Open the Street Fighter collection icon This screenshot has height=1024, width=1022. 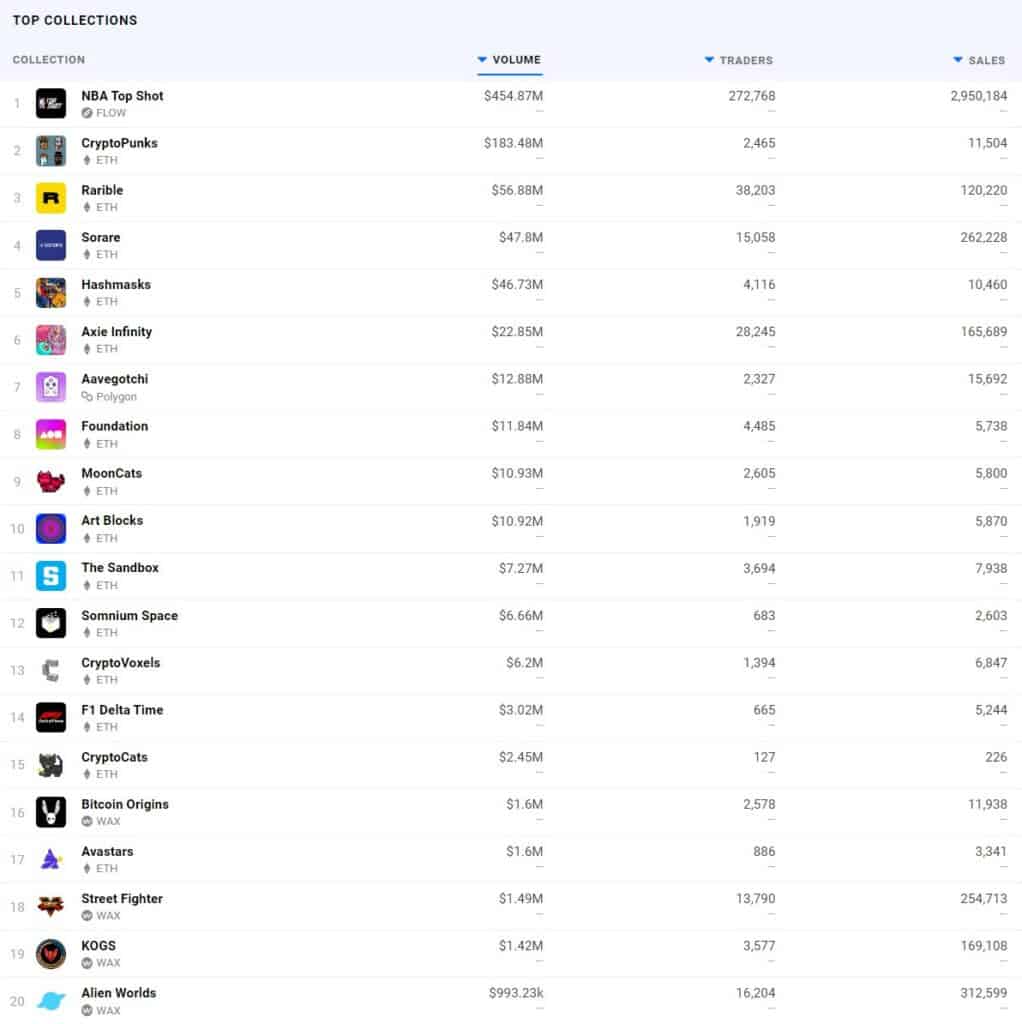(51, 906)
